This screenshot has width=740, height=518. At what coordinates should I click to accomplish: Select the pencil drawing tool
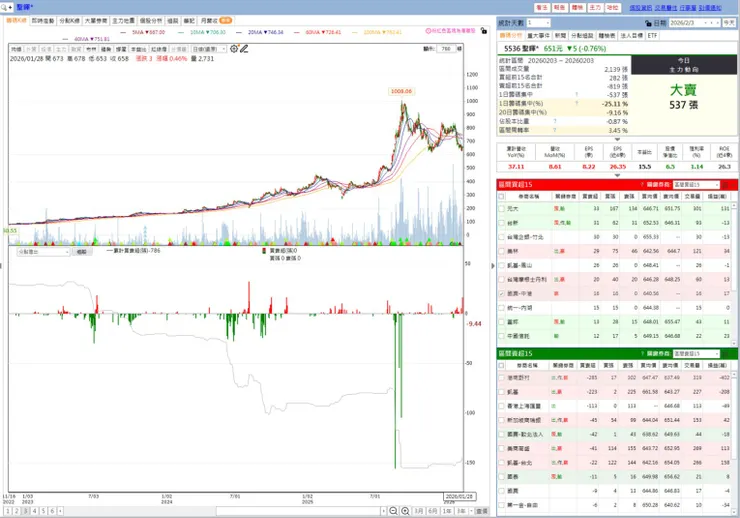click(x=244, y=49)
